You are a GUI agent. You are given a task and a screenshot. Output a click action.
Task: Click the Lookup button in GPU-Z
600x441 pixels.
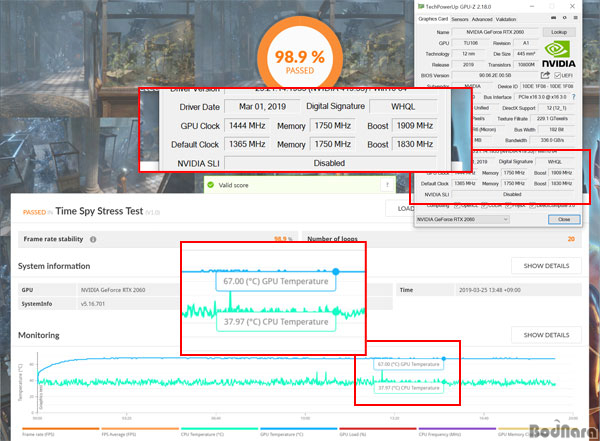559,32
